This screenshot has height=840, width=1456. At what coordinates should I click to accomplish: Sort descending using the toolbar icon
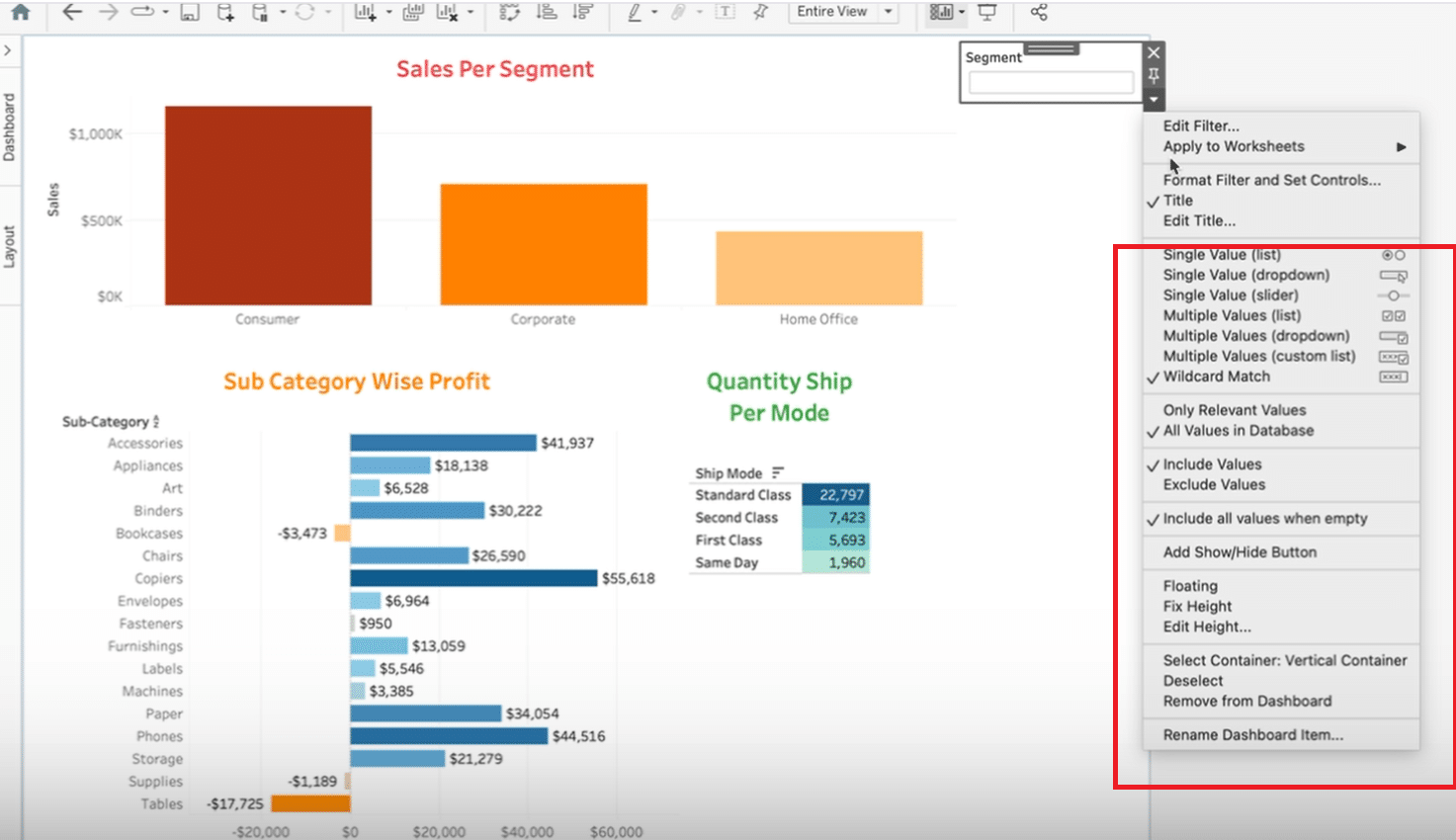[582, 12]
